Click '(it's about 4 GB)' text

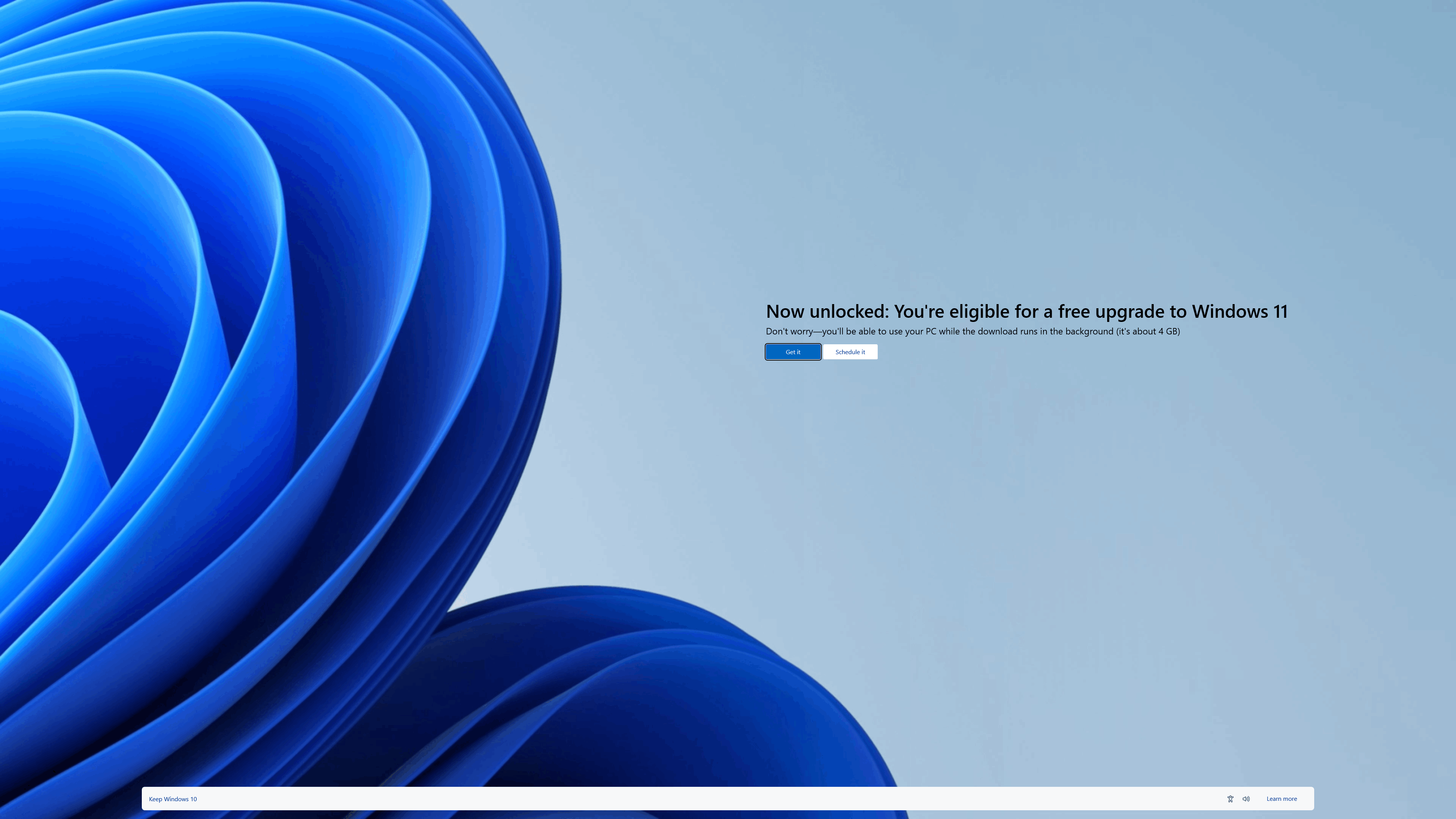pyautogui.click(x=1147, y=331)
